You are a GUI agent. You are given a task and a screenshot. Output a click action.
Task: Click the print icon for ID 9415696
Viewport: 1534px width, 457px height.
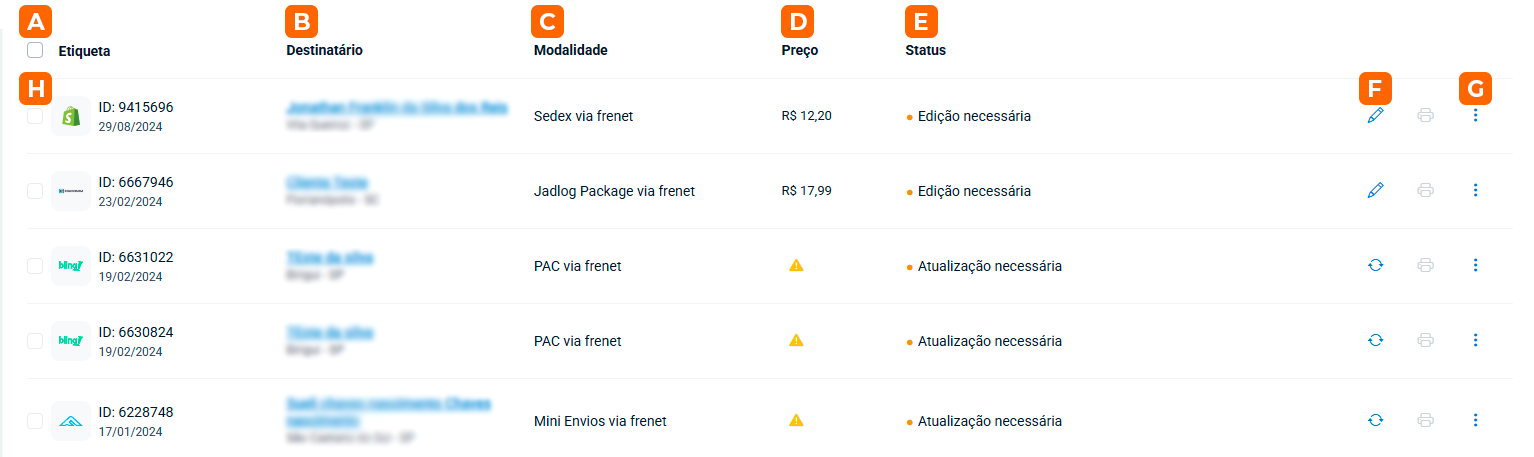click(1426, 116)
